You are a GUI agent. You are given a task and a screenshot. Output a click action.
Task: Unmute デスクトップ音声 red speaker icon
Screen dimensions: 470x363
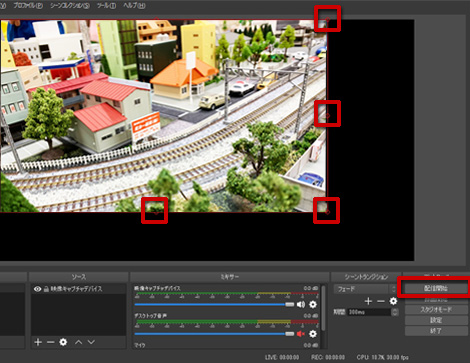click(301, 334)
